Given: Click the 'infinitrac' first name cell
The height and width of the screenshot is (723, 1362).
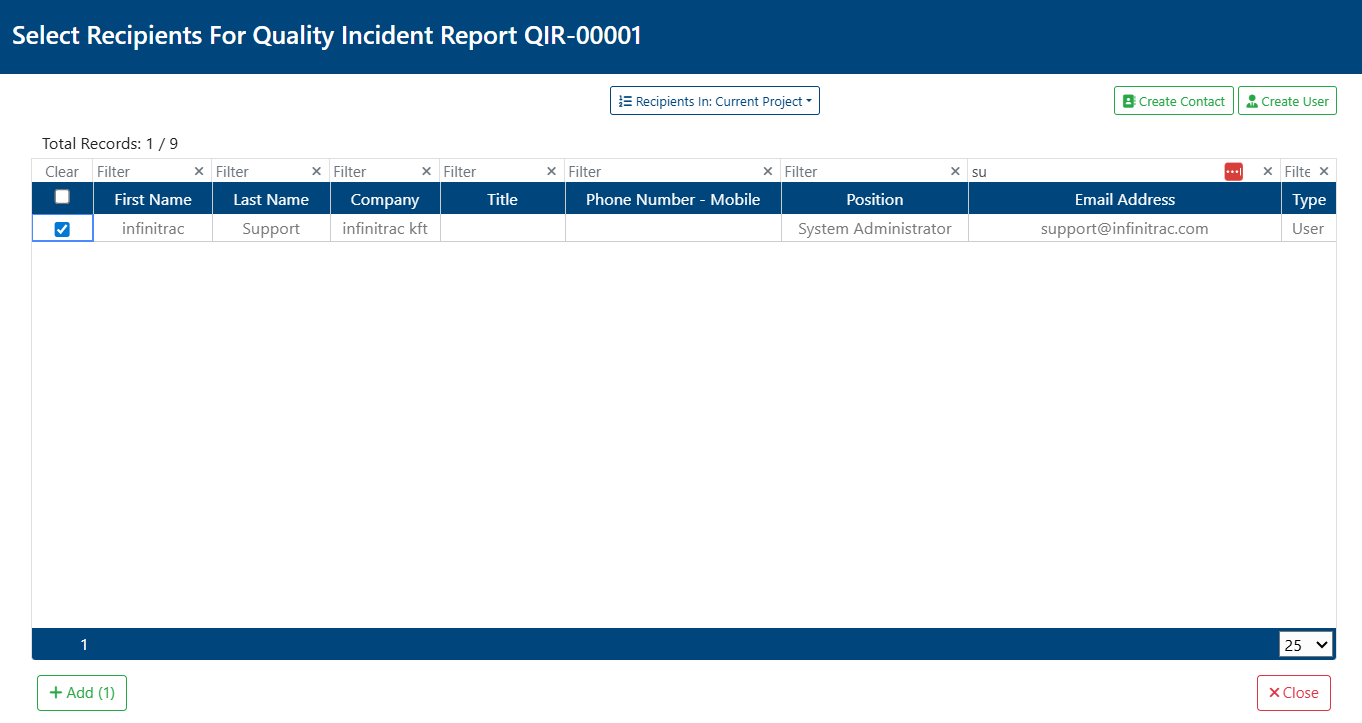Looking at the screenshot, I should pos(153,229).
